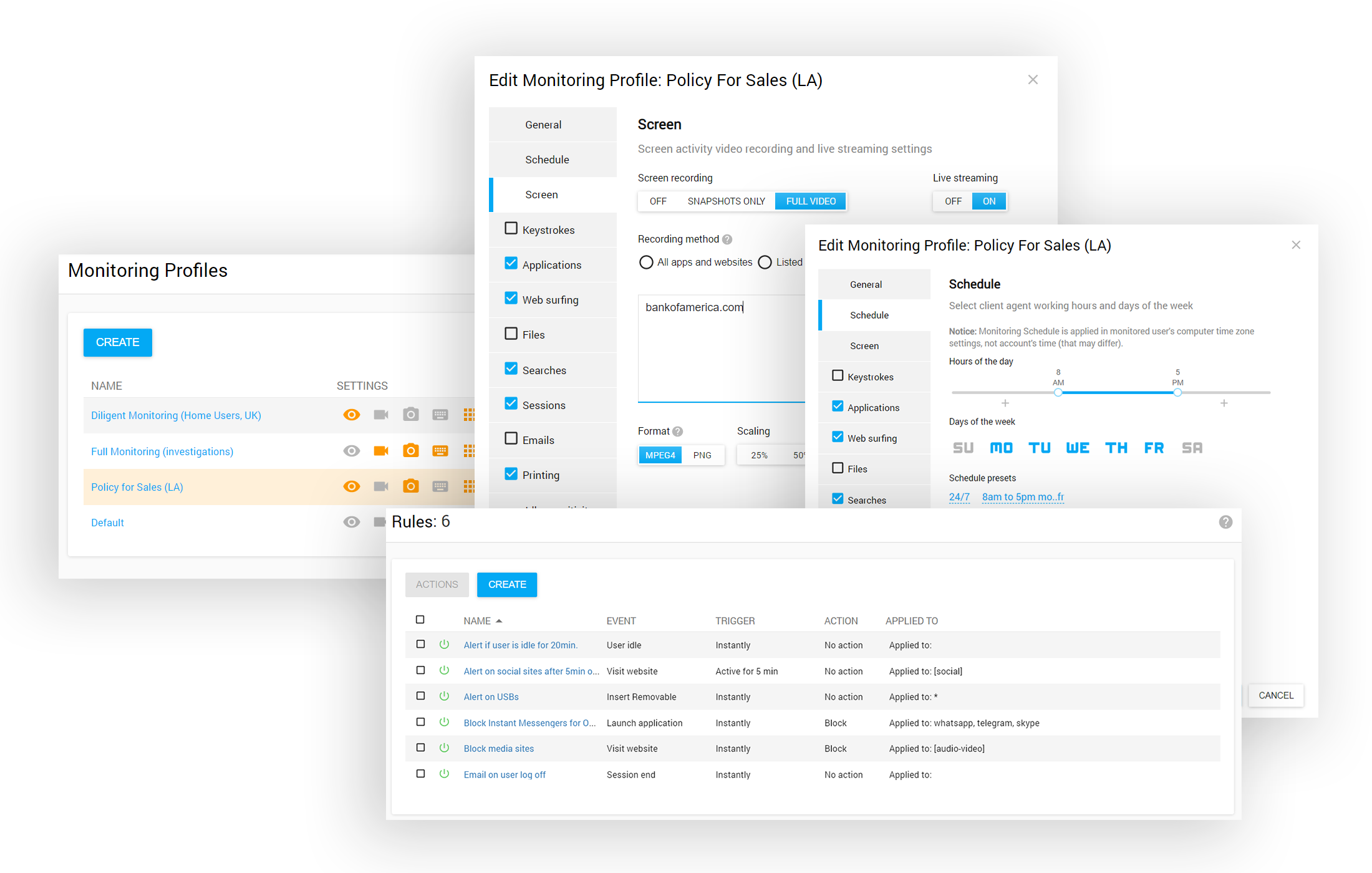
Task: Toggle eye icon for Default profile
Action: tap(352, 522)
